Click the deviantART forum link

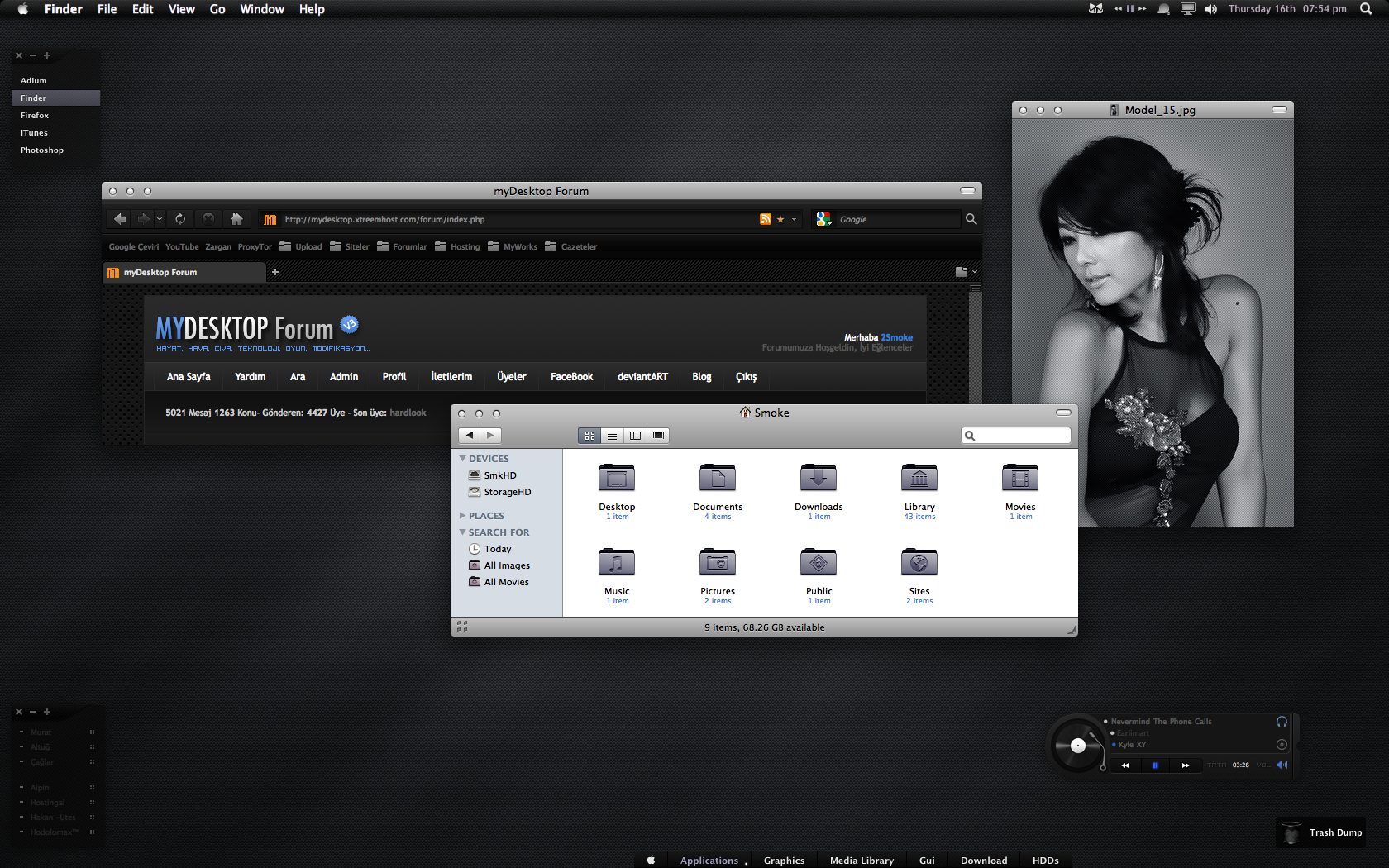tap(642, 376)
